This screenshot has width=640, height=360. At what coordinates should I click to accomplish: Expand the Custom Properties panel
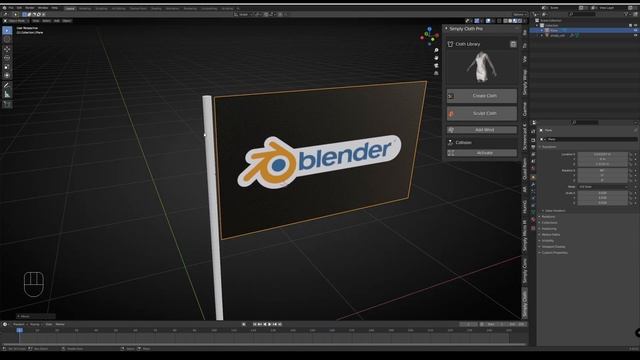point(554,253)
